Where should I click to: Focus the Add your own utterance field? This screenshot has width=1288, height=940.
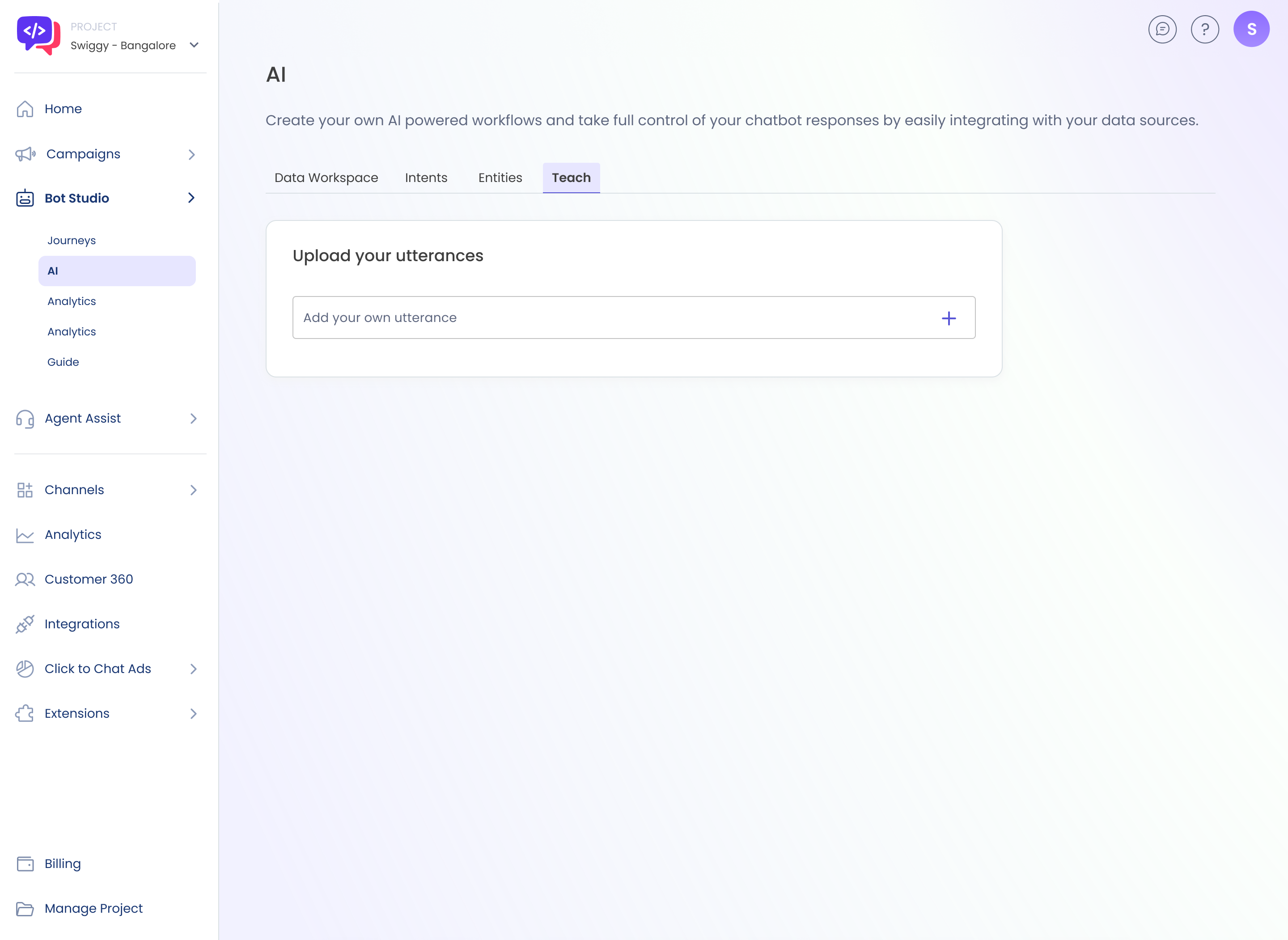point(614,318)
